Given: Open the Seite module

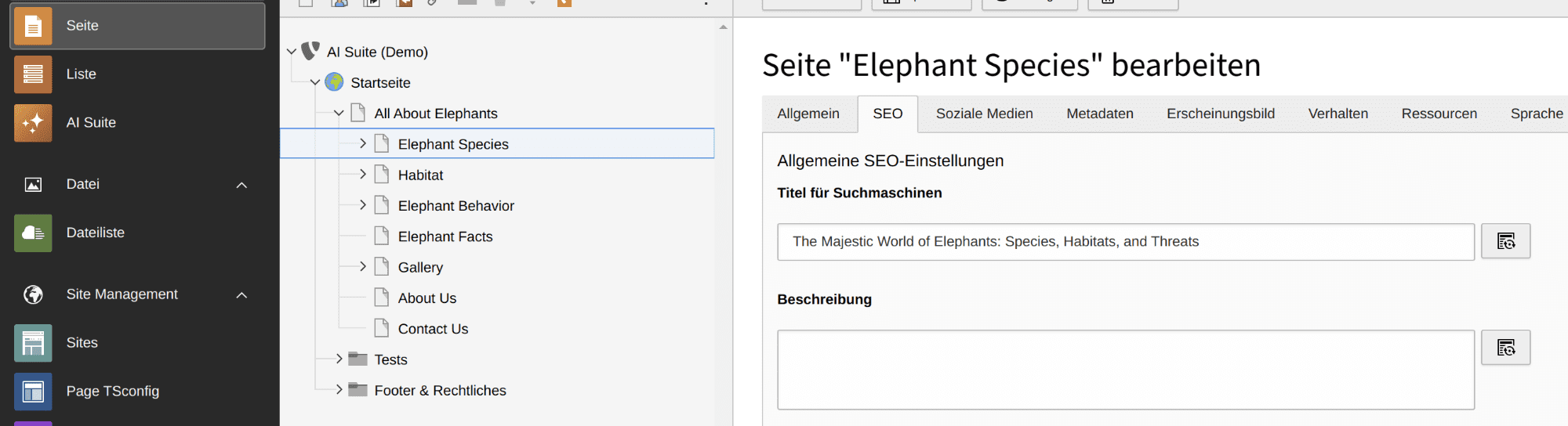Looking at the screenshot, I should (137, 26).
